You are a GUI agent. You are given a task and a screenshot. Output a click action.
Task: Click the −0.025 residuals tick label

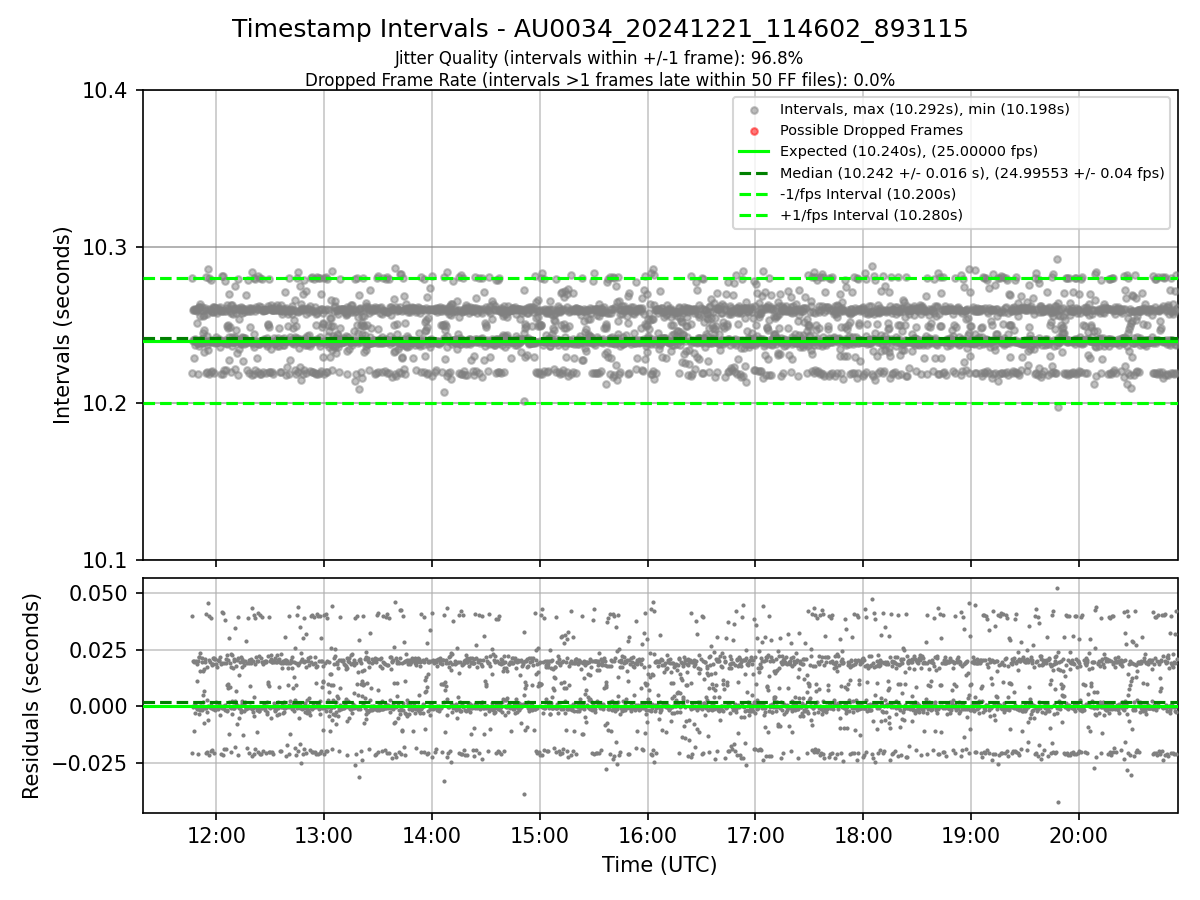click(x=92, y=763)
